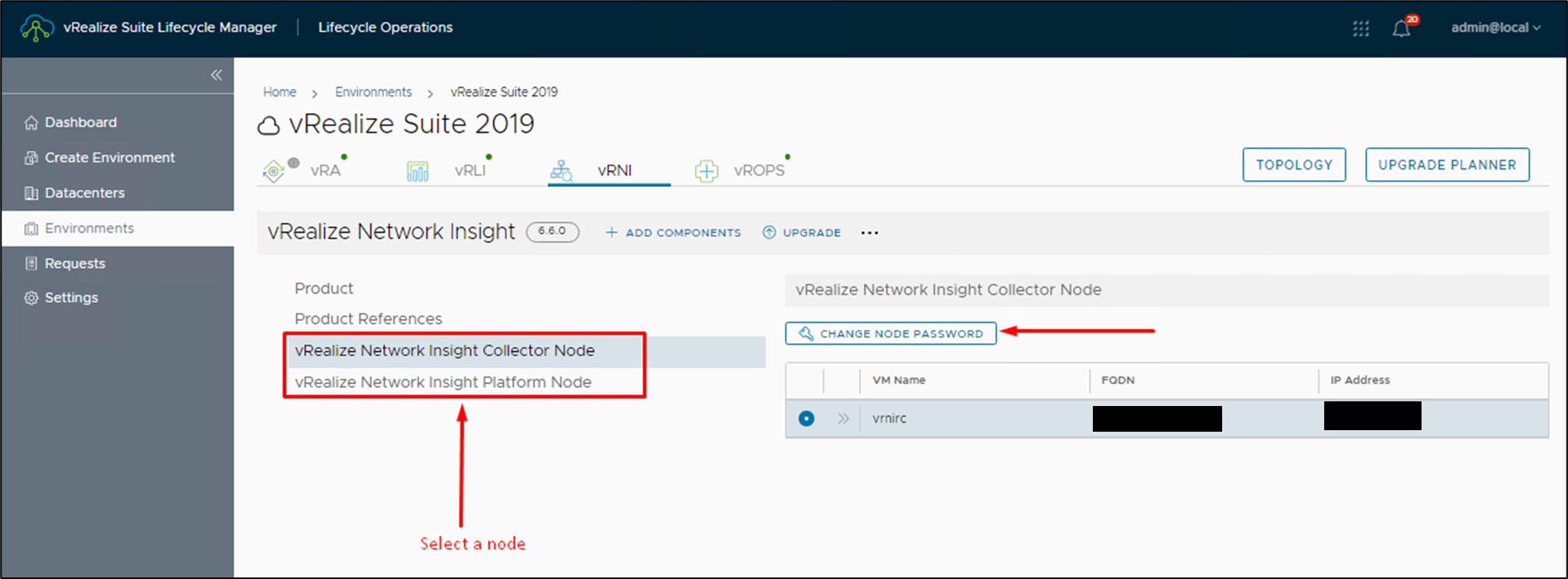
Task: Go to Home breadcrumb link
Action: (x=280, y=92)
